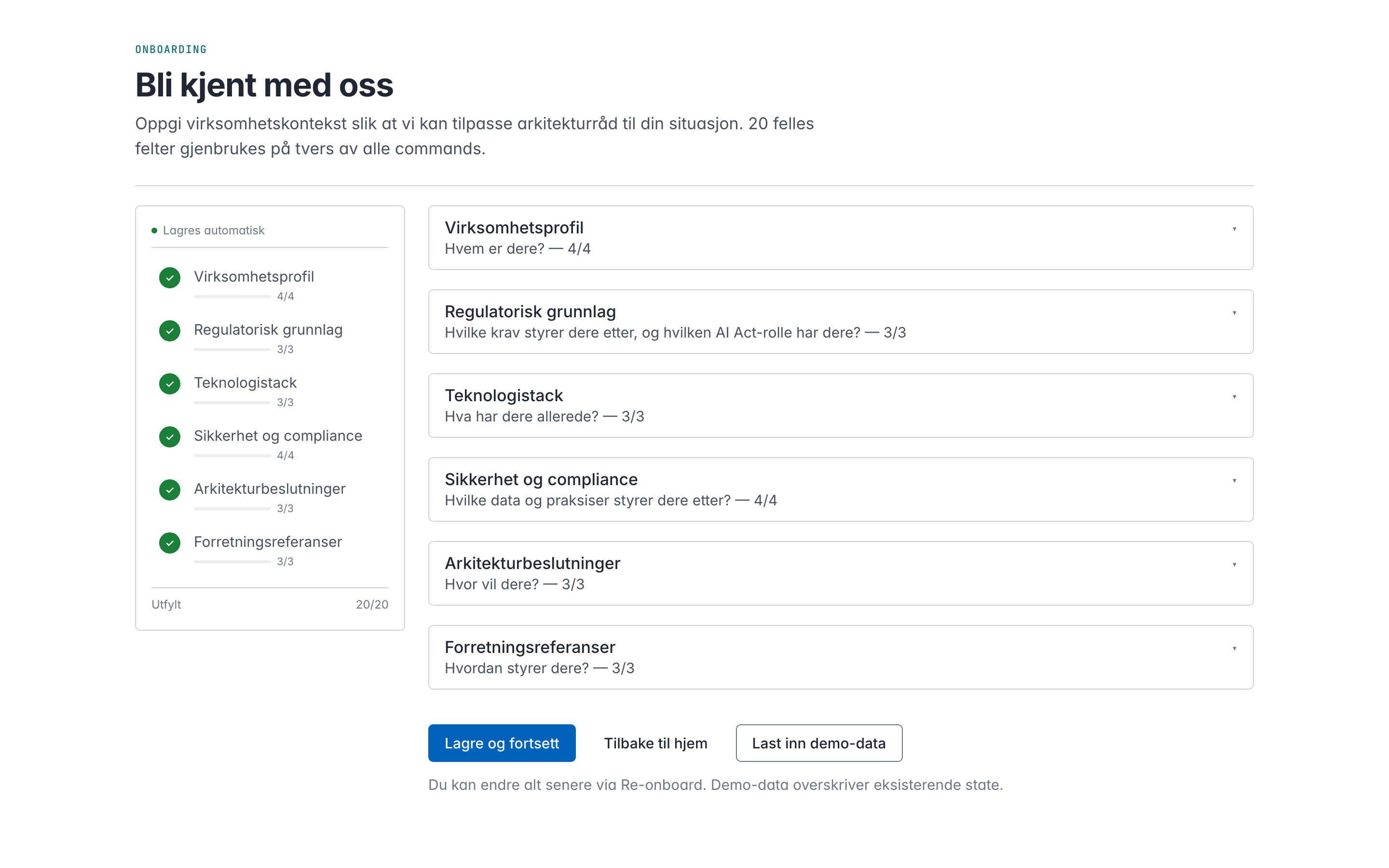Click Last inn demo-data button
1389x868 pixels.
[818, 743]
